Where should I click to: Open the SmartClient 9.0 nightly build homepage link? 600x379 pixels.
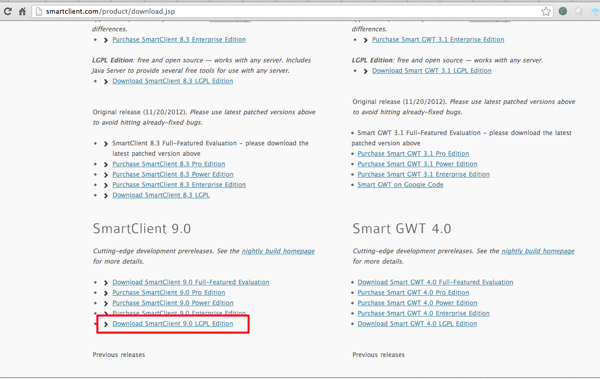click(x=278, y=251)
